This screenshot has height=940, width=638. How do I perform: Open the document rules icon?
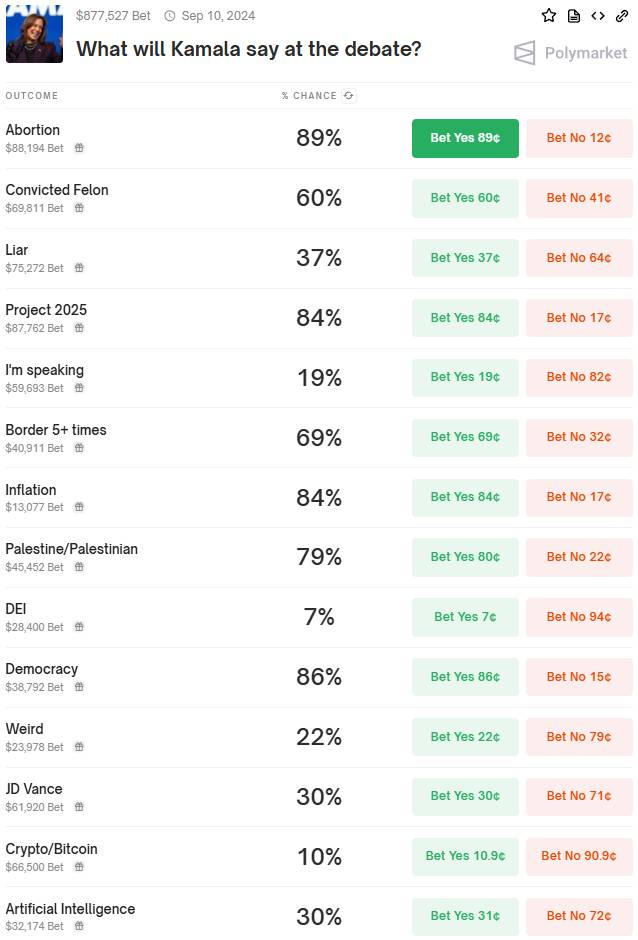574,16
